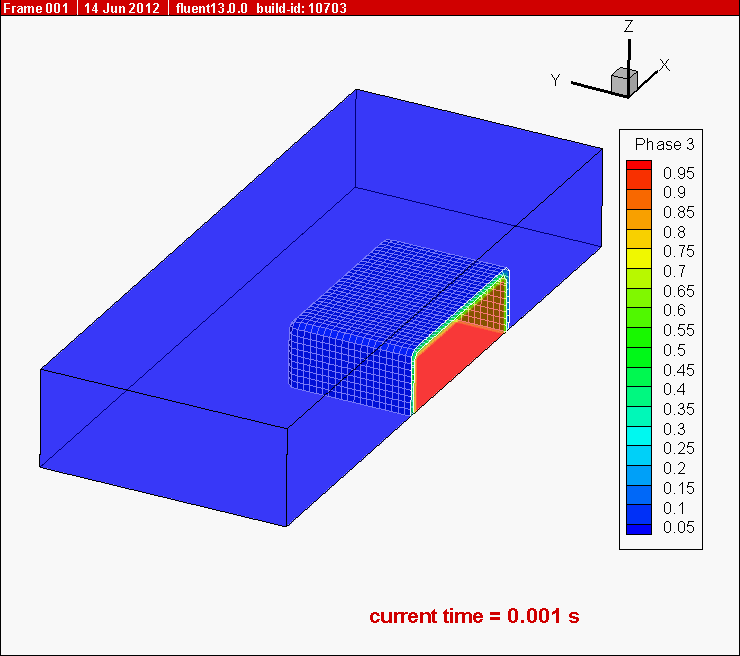The width and height of the screenshot is (740, 656).
Task: Click the Phase 3 legend title
Action: [660, 144]
